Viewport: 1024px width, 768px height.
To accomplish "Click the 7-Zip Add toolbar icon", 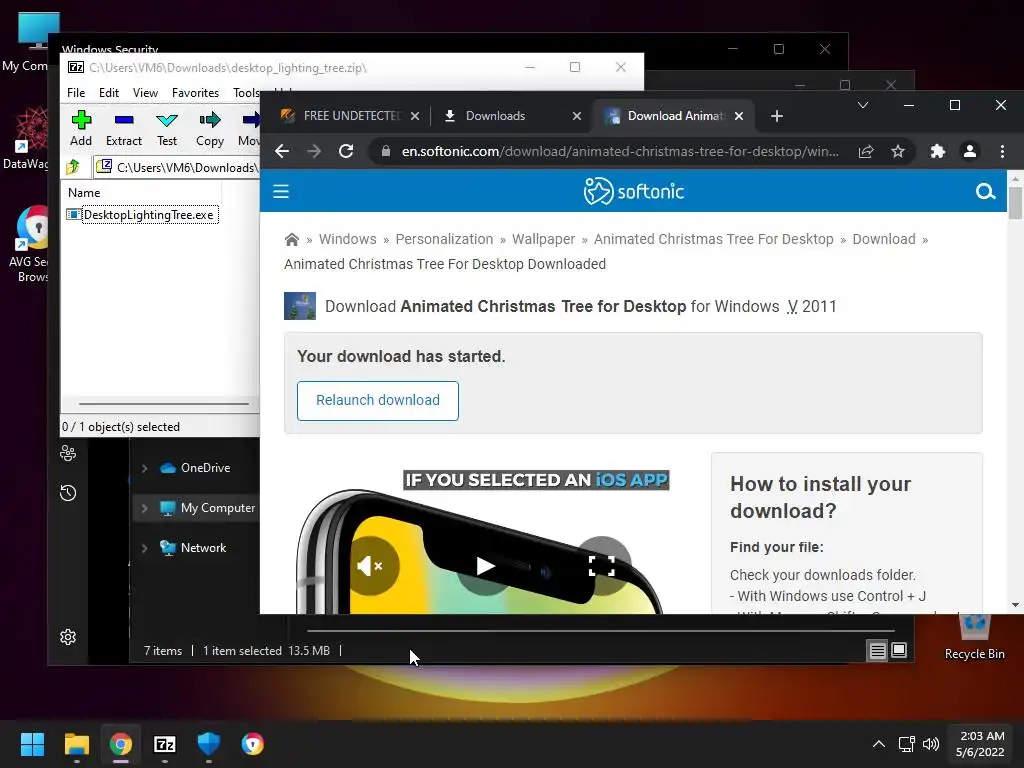I will point(81,120).
